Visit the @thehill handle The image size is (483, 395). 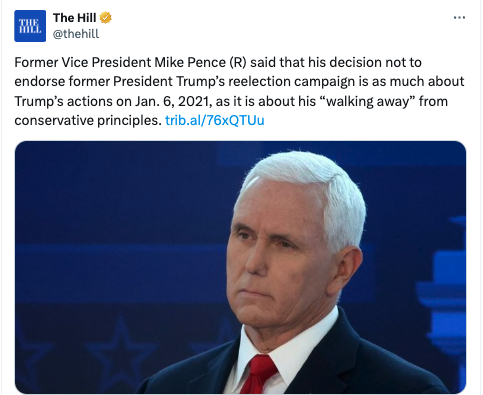click(76, 34)
